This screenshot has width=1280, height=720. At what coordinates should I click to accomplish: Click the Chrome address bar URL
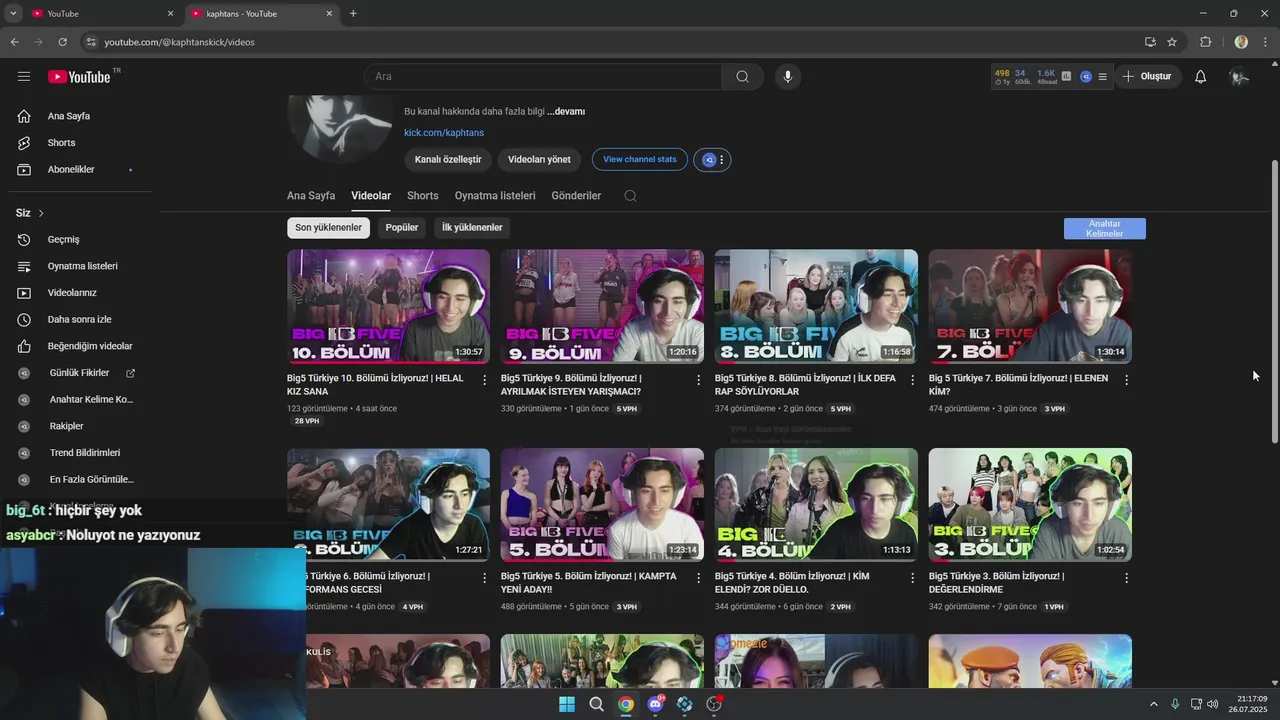(180, 42)
